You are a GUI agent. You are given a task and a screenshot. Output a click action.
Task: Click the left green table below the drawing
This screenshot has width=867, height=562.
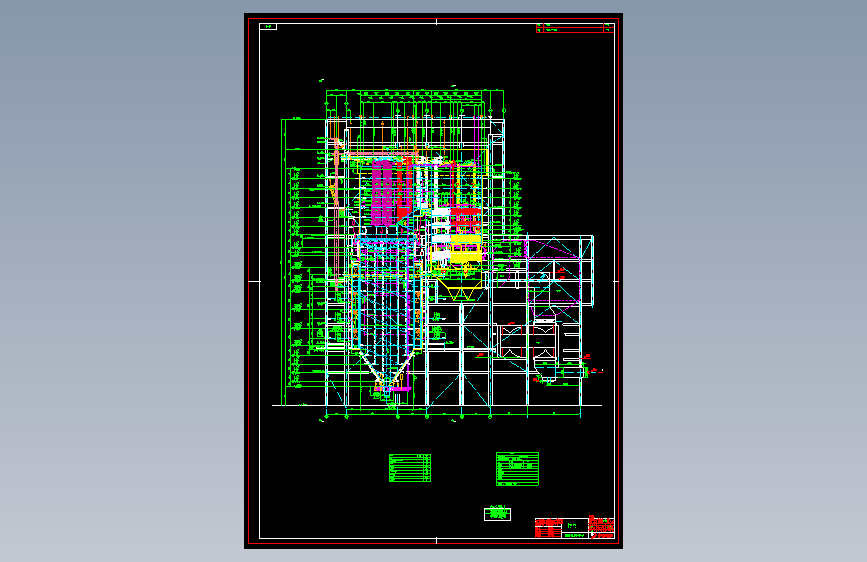coord(410,468)
